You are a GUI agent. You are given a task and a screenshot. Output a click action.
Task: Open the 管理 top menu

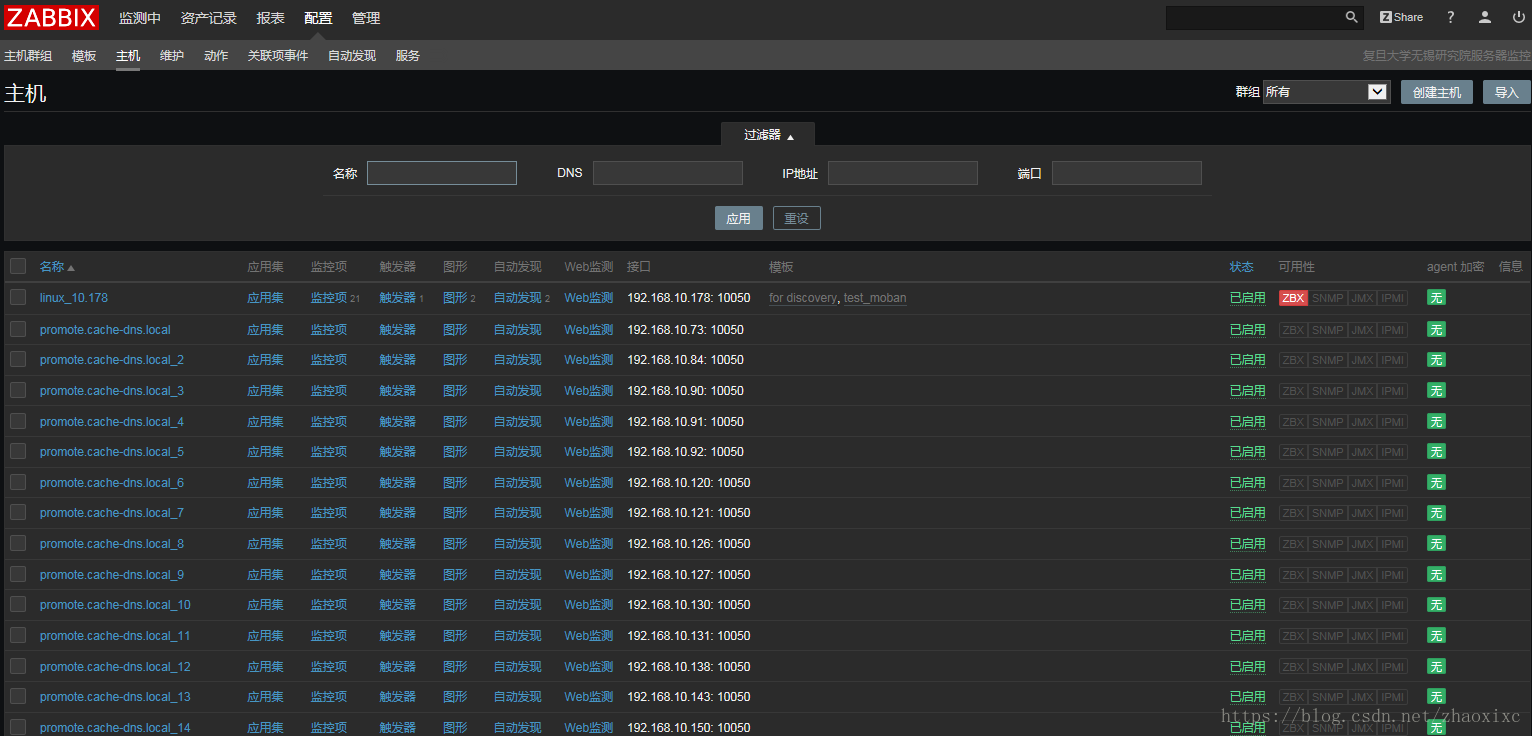tap(366, 18)
